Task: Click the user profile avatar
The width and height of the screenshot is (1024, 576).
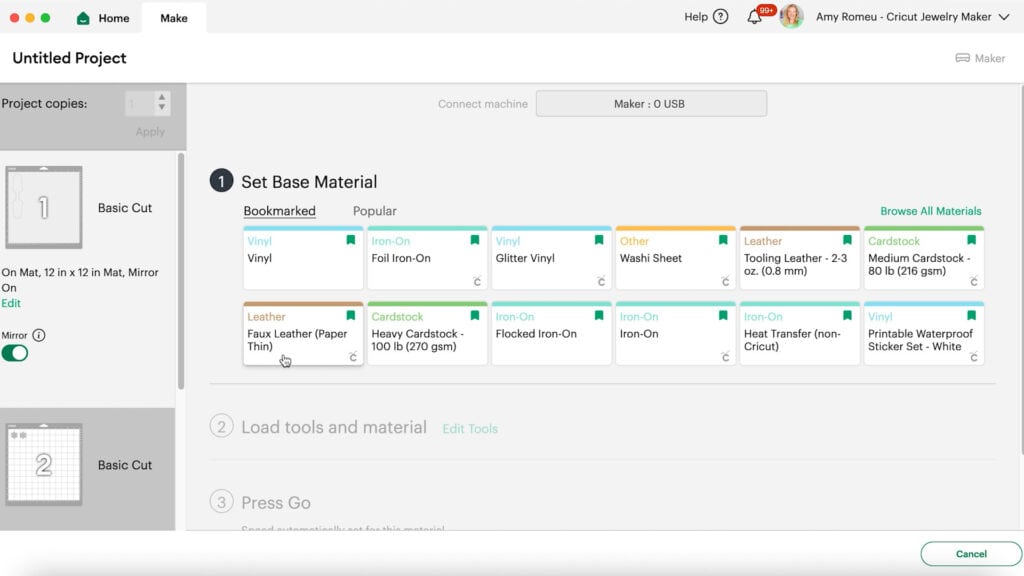Action: (791, 16)
